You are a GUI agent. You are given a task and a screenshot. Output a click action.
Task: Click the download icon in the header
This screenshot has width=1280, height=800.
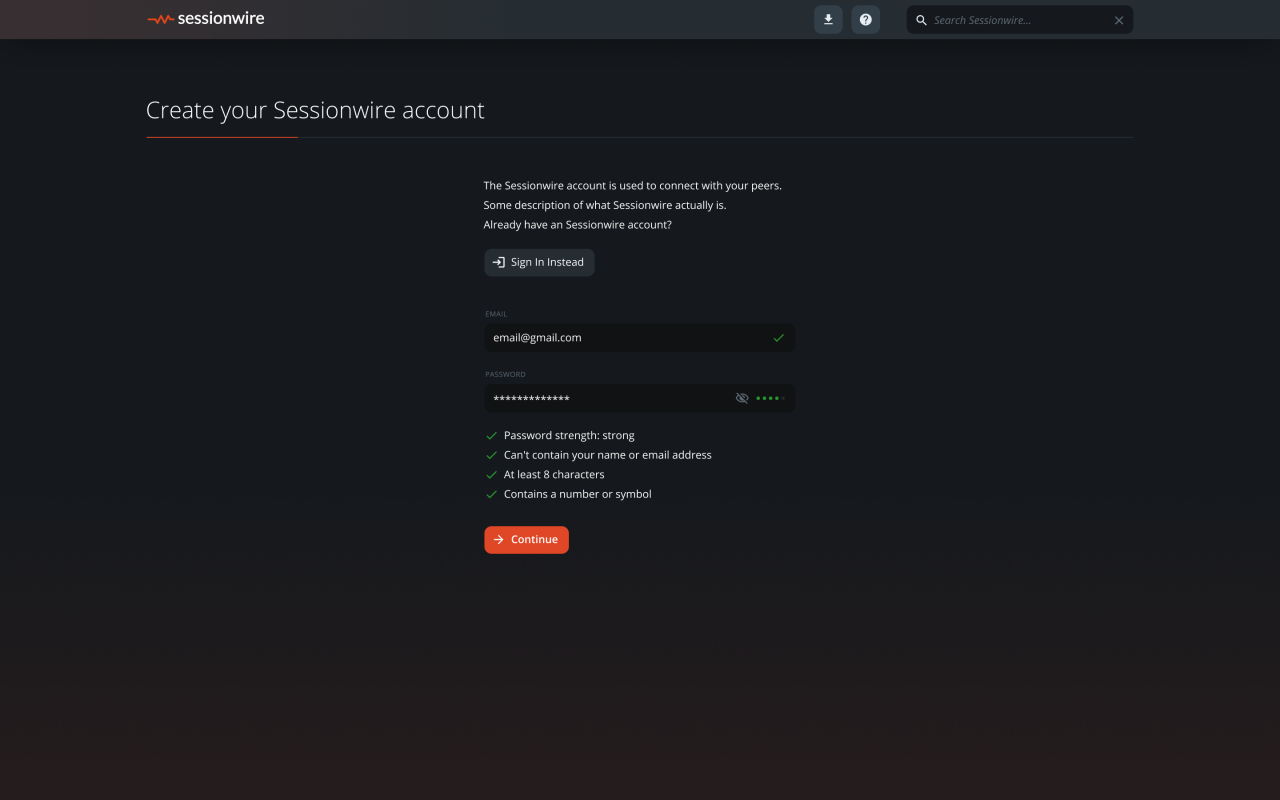click(x=828, y=20)
